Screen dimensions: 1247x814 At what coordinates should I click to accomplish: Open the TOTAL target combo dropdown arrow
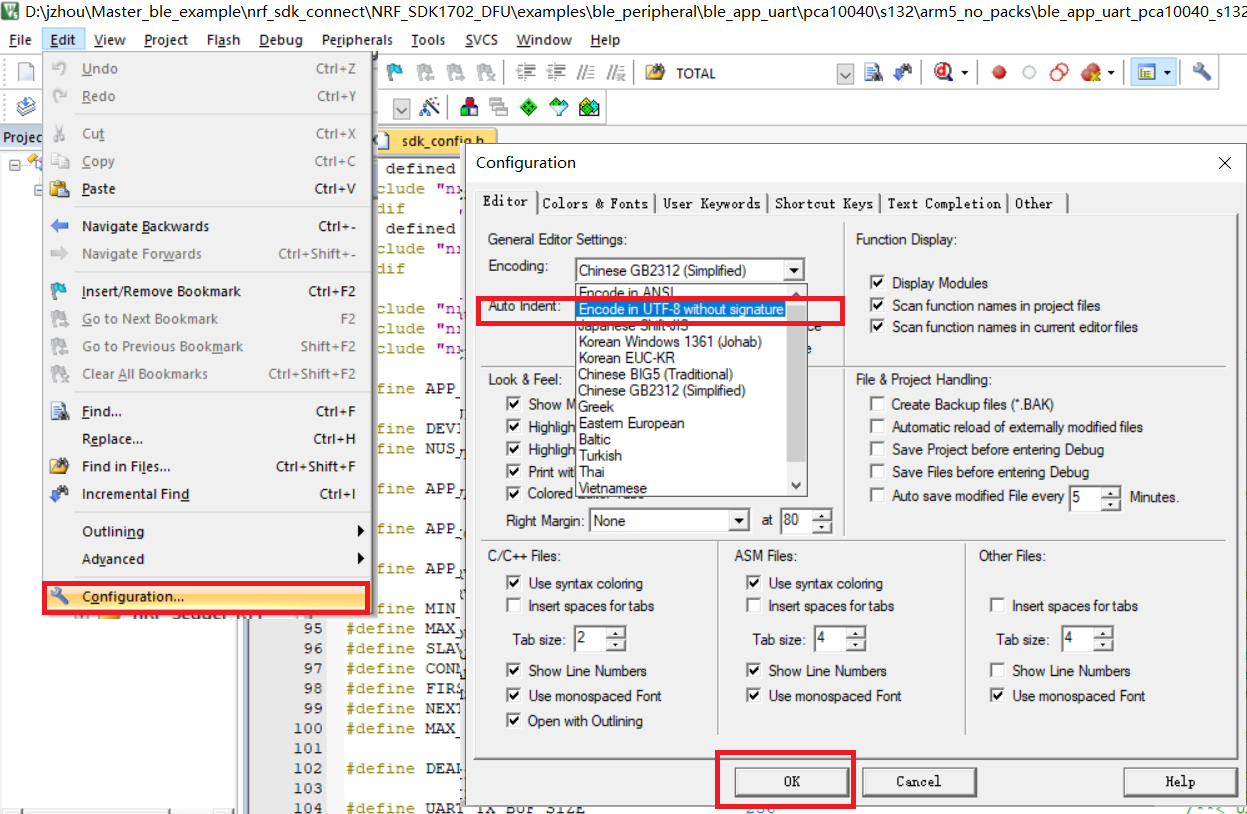[844, 73]
